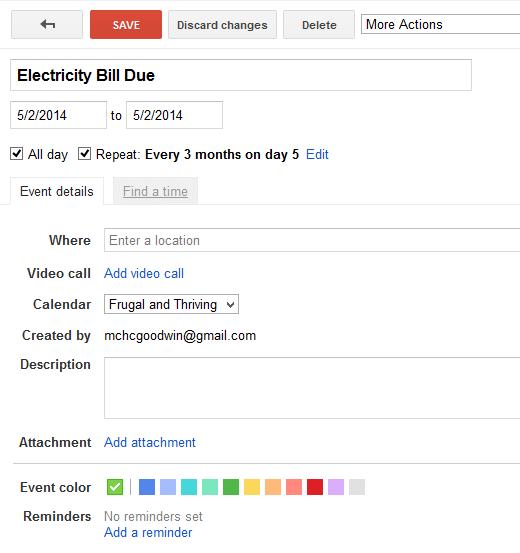Screen dimensions: 520x553
Task: Select the Event details tab
Action: (57, 191)
